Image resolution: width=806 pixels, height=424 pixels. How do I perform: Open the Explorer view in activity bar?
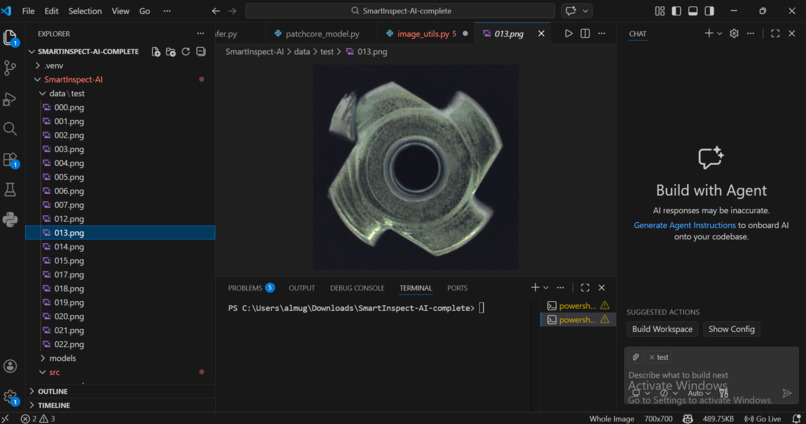click(10, 38)
